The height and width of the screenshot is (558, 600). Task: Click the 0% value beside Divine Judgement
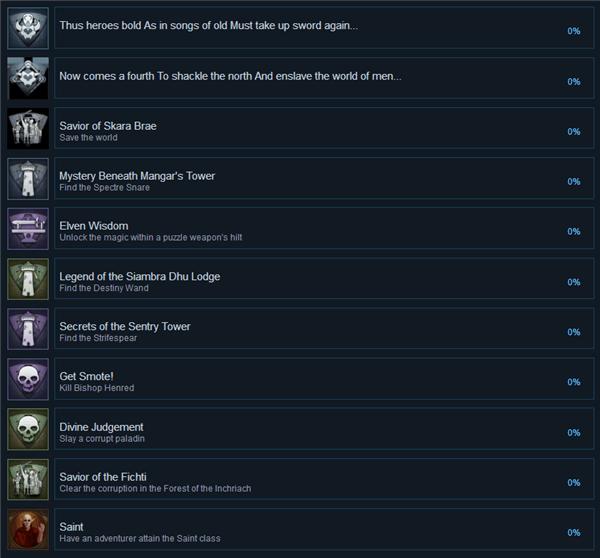pyautogui.click(x=574, y=432)
